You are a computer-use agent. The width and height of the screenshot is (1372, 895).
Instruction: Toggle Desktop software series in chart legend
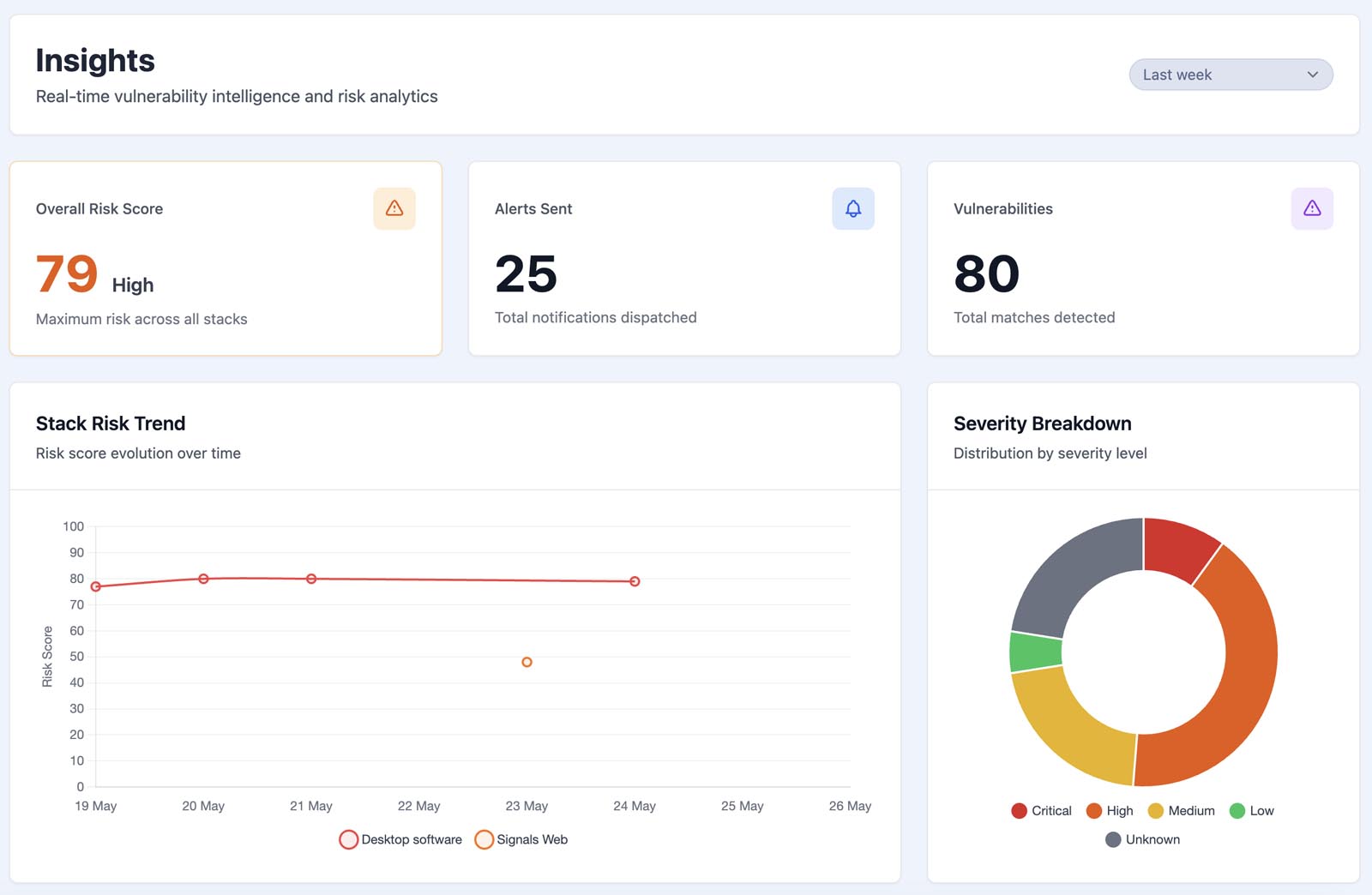(400, 839)
